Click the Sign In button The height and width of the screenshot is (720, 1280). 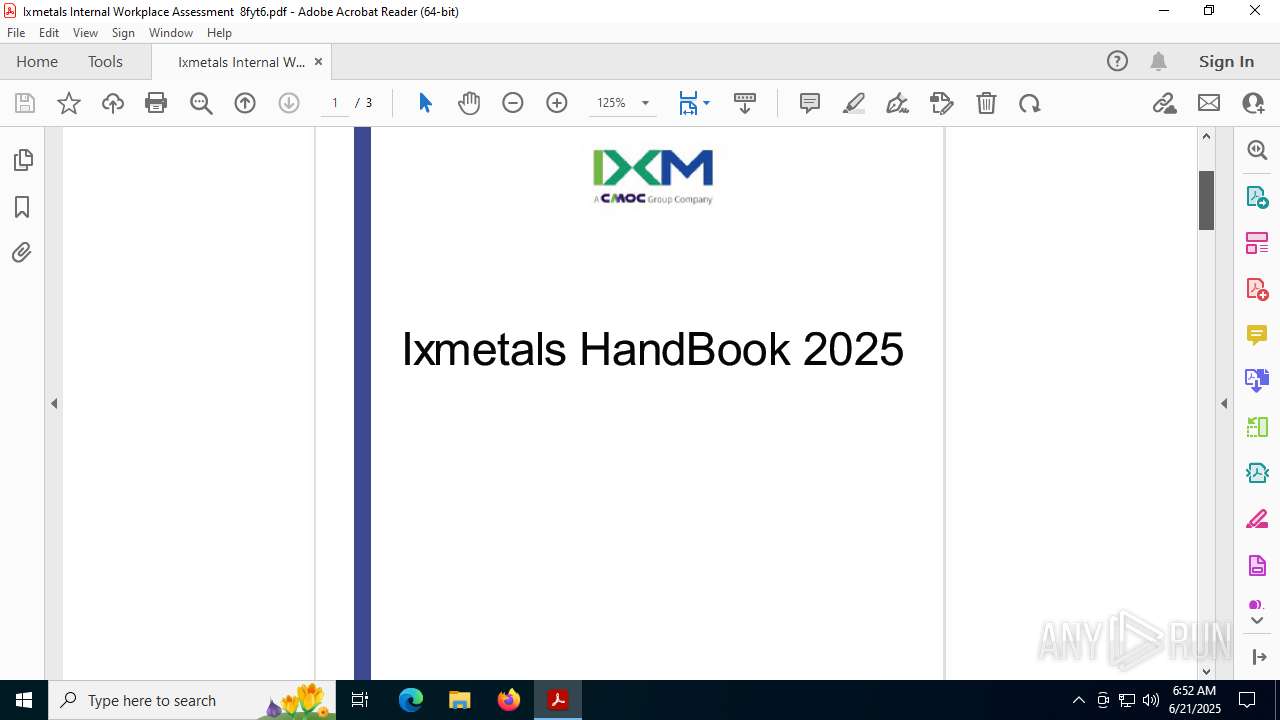pyautogui.click(x=1226, y=61)
